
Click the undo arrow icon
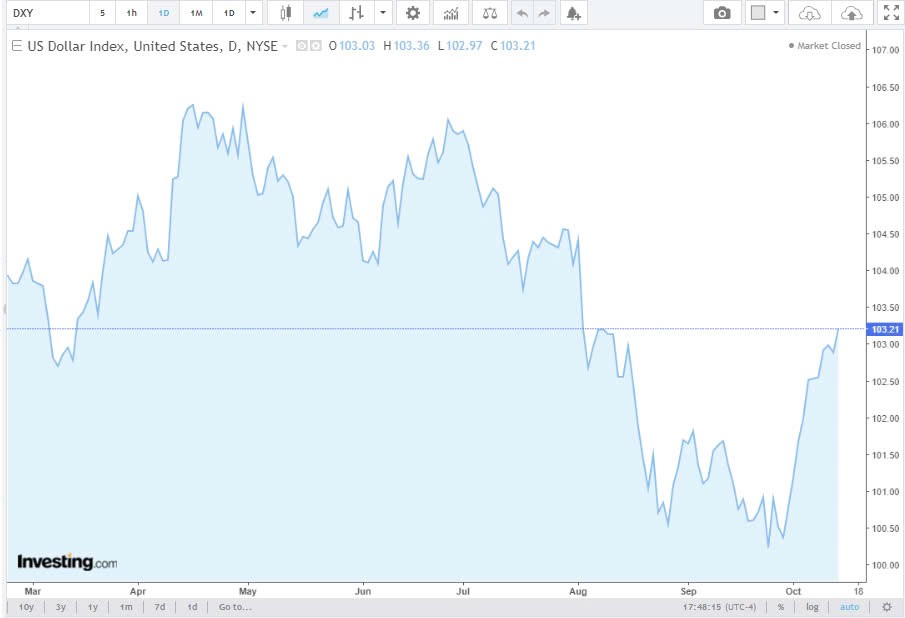[521, 13]
